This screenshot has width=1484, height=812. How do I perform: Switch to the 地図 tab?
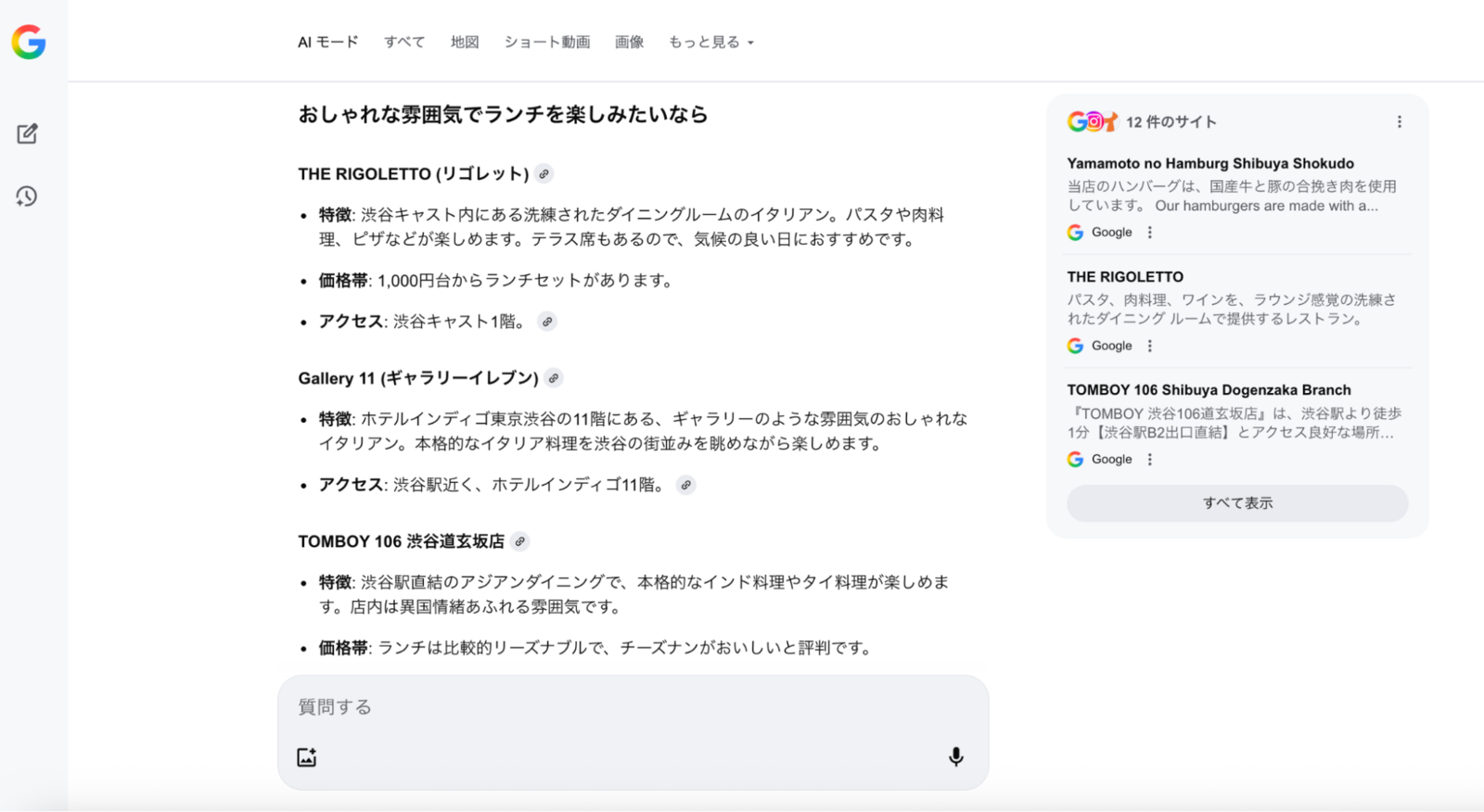click(465, 42)
